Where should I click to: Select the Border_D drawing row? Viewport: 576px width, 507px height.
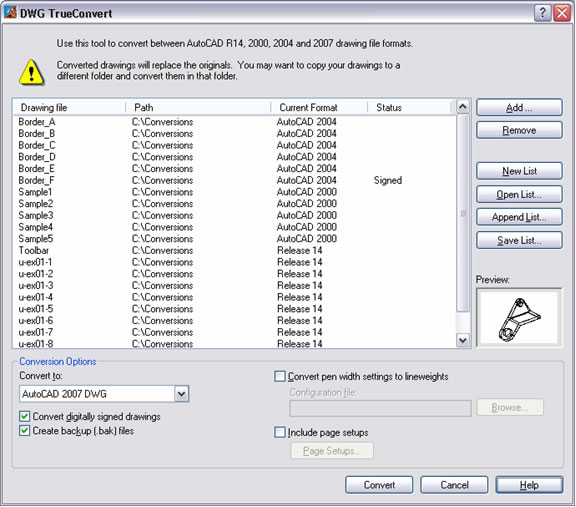point(235,157)
